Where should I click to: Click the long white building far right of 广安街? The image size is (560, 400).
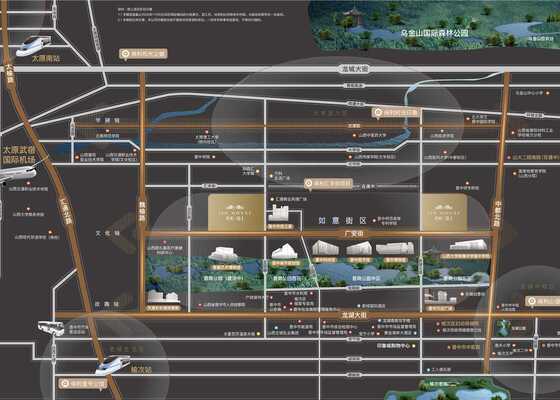(468, 245)
